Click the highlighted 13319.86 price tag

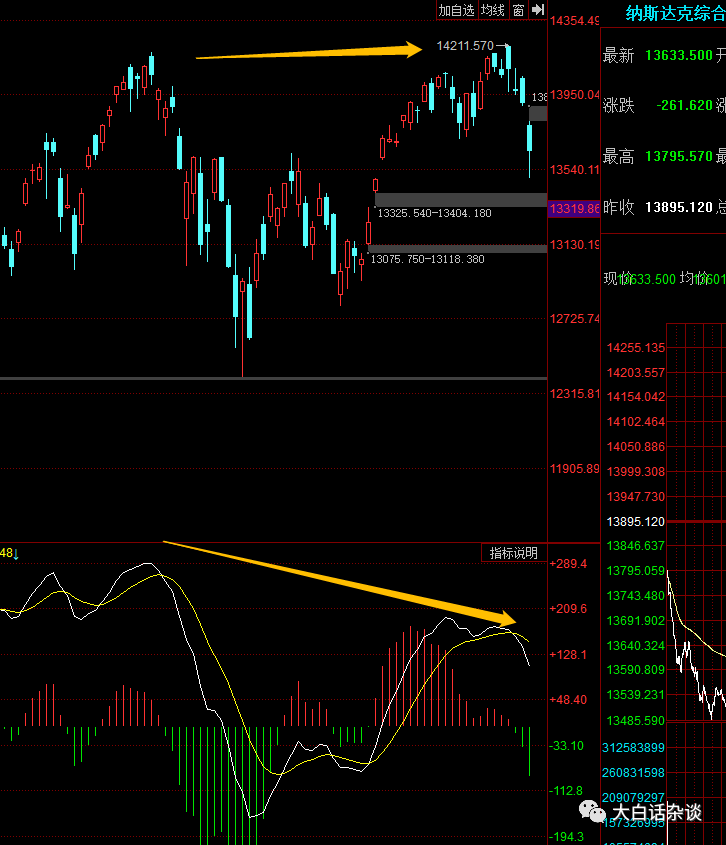click(x=574, y=209)
